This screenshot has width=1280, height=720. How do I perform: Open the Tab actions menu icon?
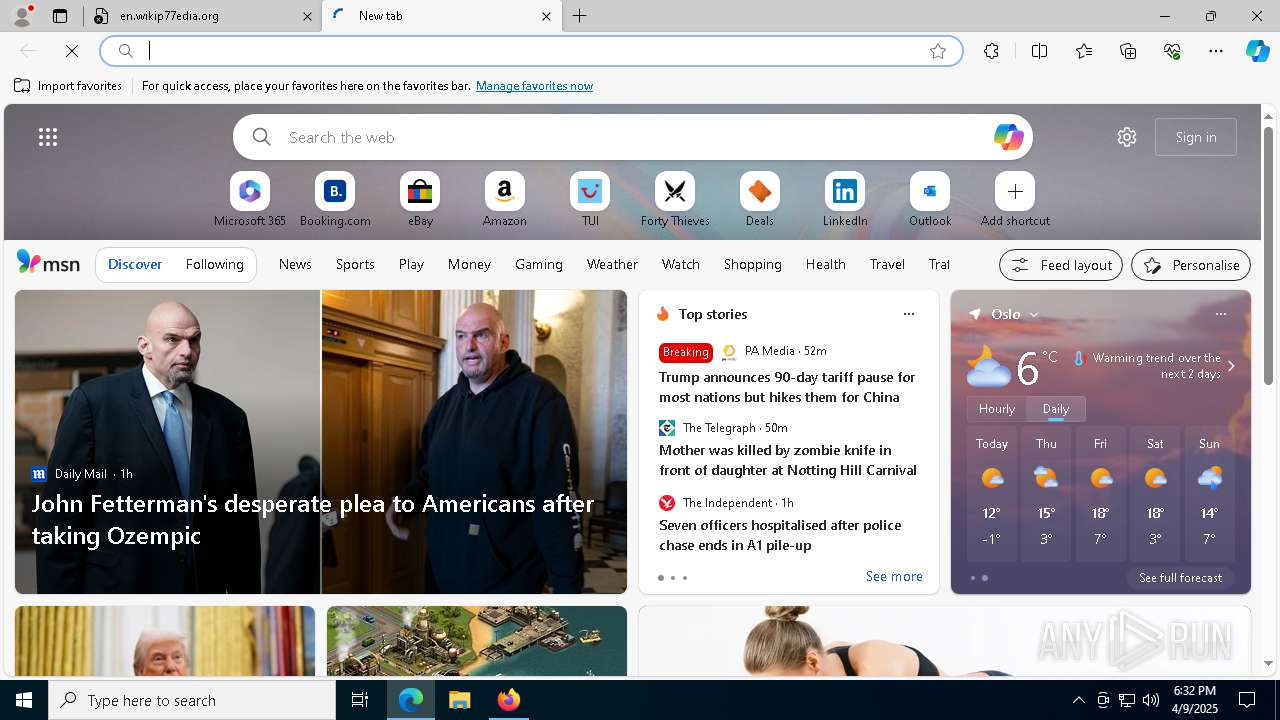[60, 16]
